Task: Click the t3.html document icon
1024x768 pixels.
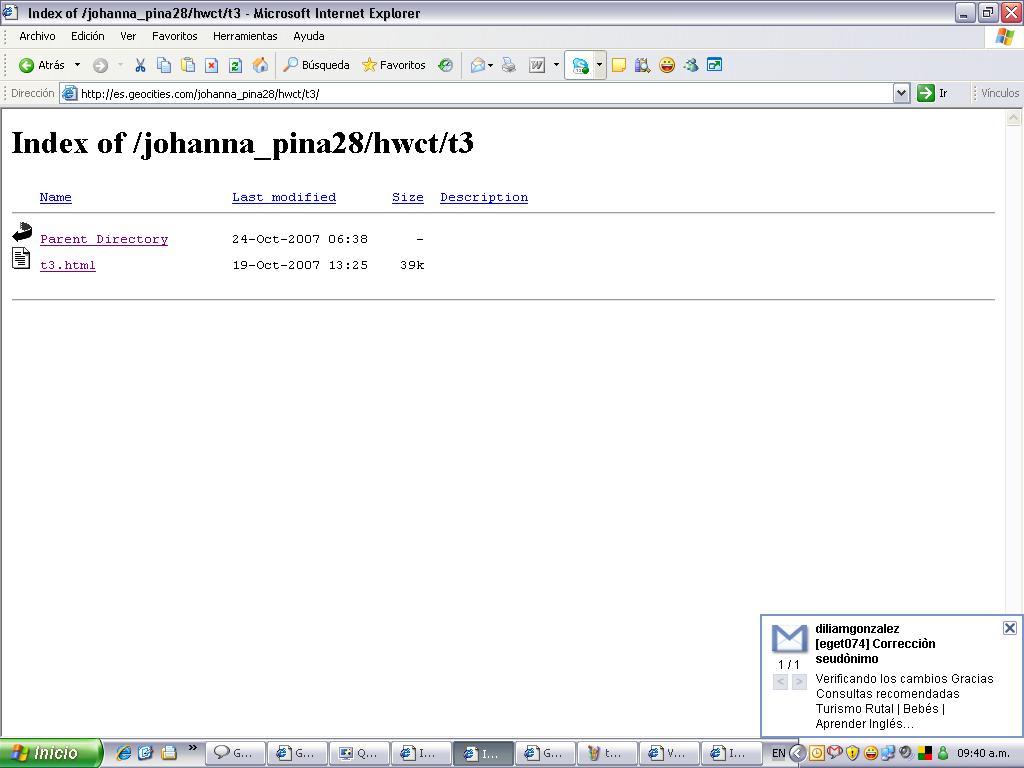Action: [x=21, y=259]
